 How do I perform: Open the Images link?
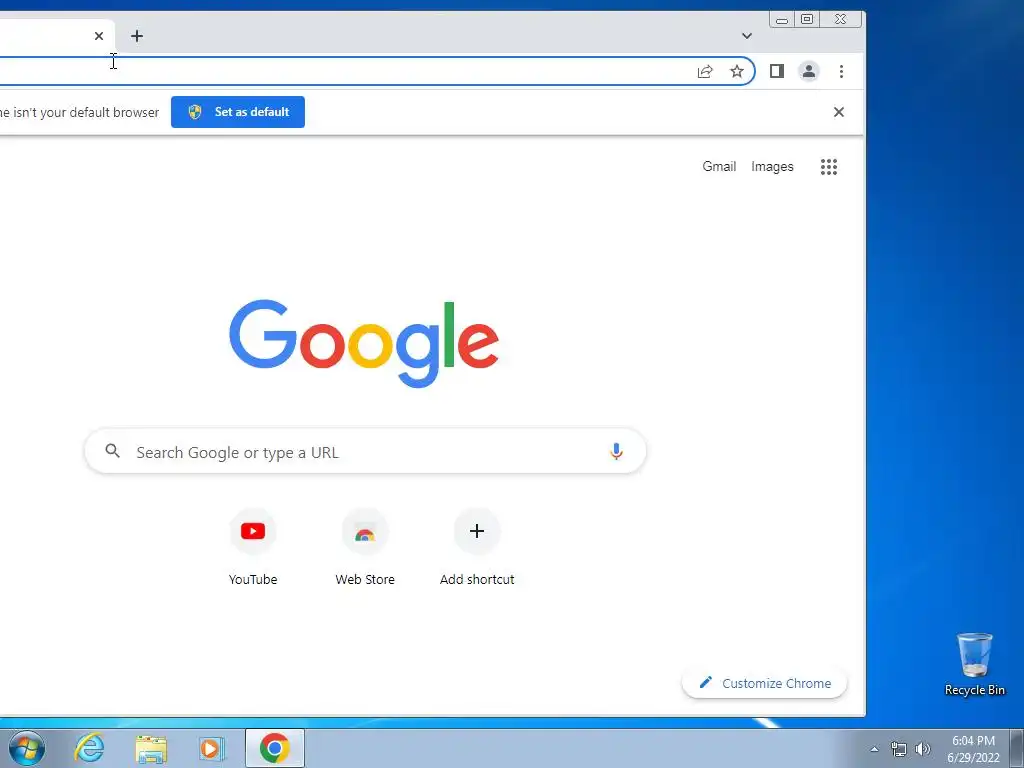(x=772, y=167)
